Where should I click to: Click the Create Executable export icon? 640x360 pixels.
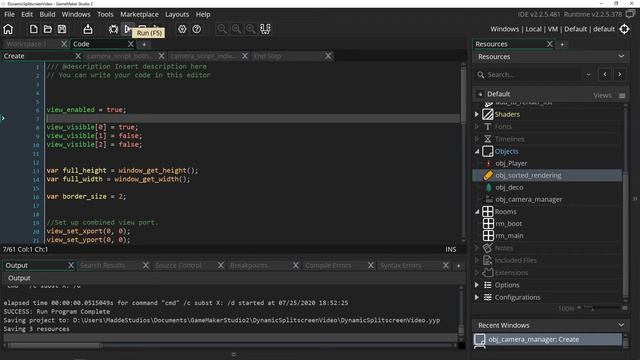[88, 29]
